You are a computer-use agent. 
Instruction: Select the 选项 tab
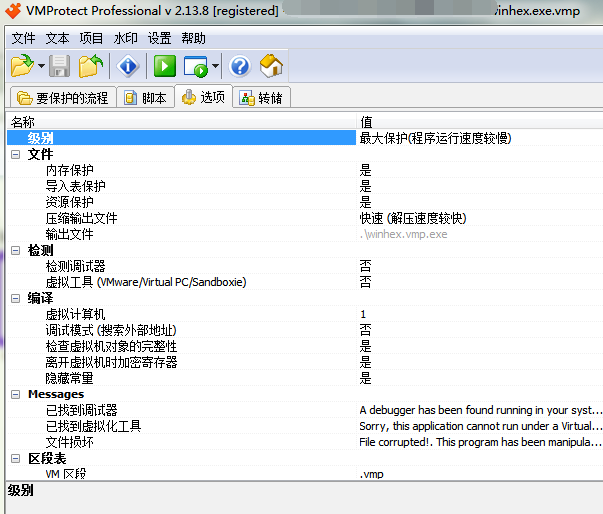tap(203, 97)
